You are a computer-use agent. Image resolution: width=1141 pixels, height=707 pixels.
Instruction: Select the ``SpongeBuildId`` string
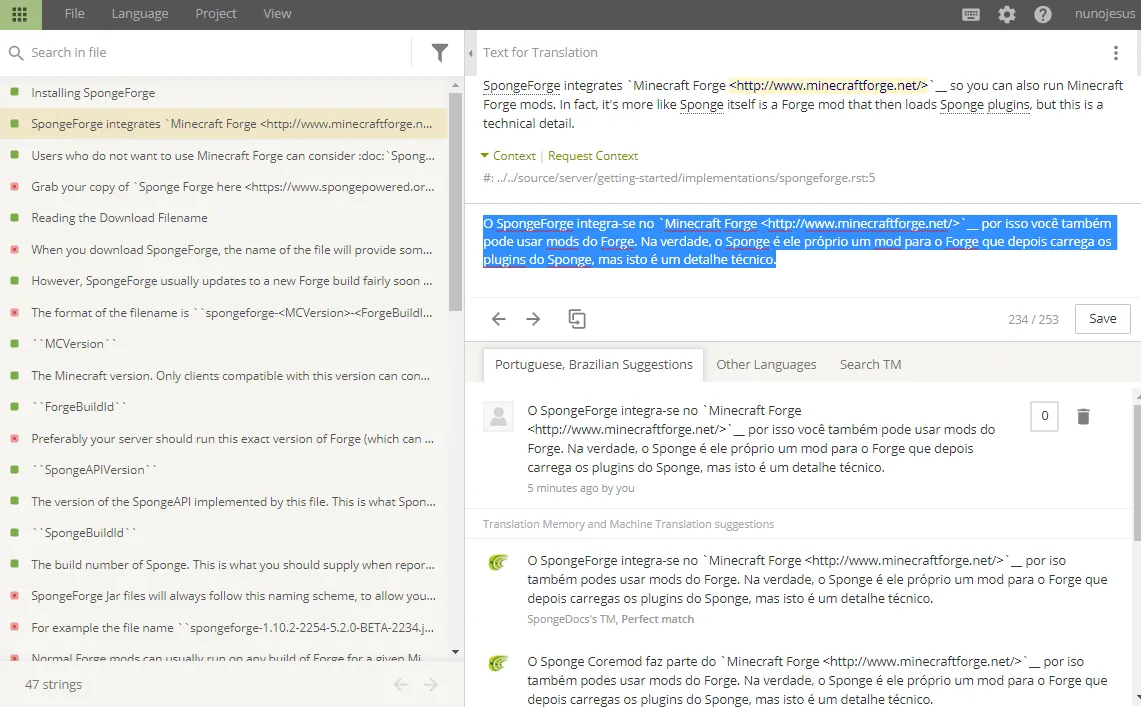click(223, 533)
